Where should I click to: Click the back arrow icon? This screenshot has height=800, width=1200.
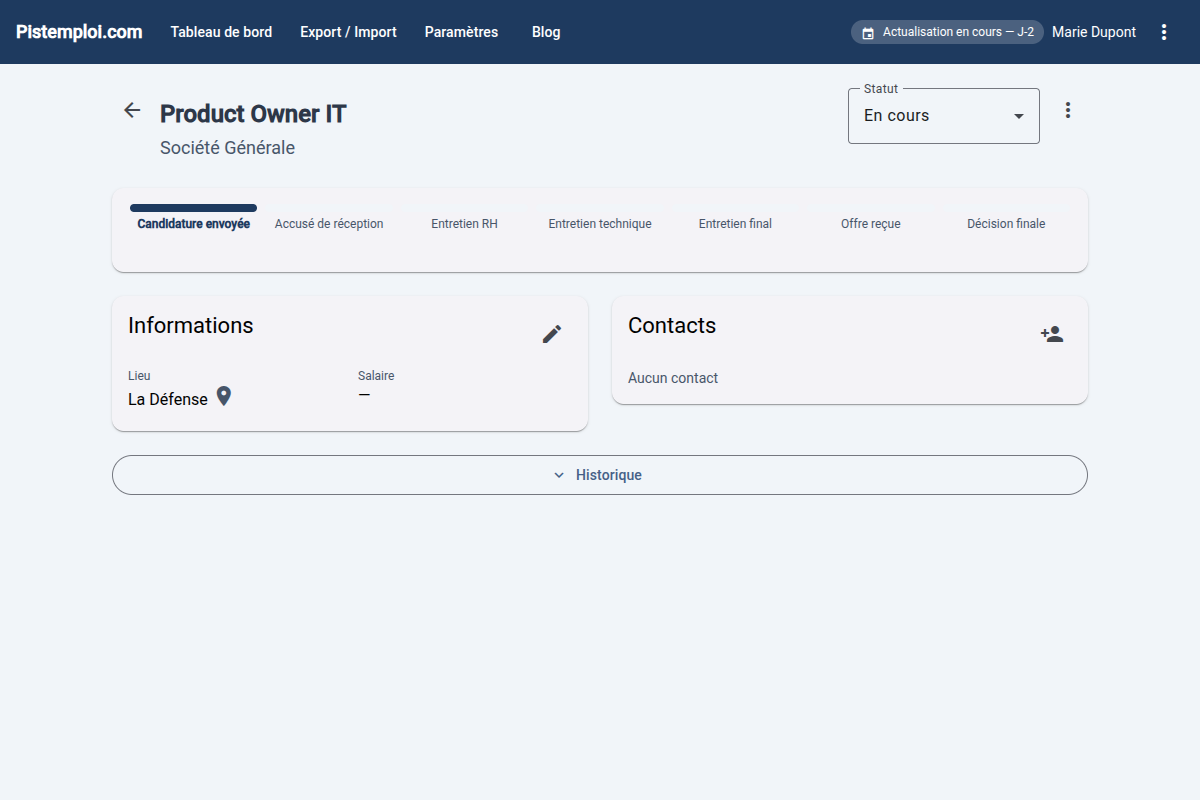coord(132,111)
